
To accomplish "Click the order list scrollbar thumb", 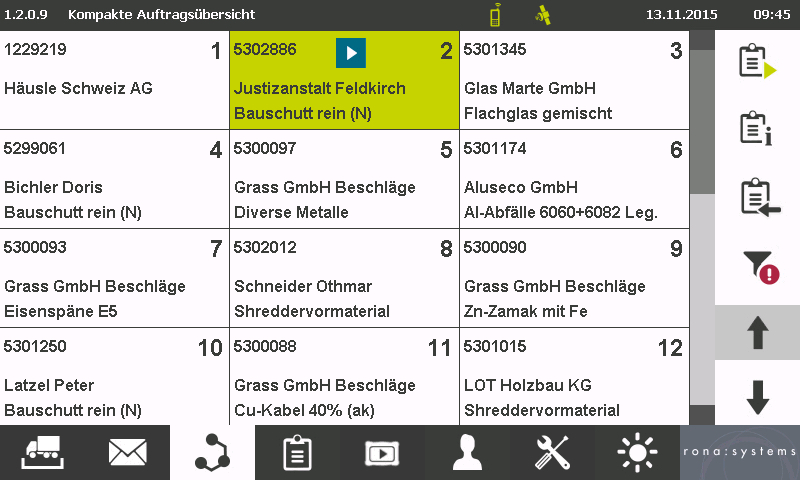I will (x=702, y=121).
